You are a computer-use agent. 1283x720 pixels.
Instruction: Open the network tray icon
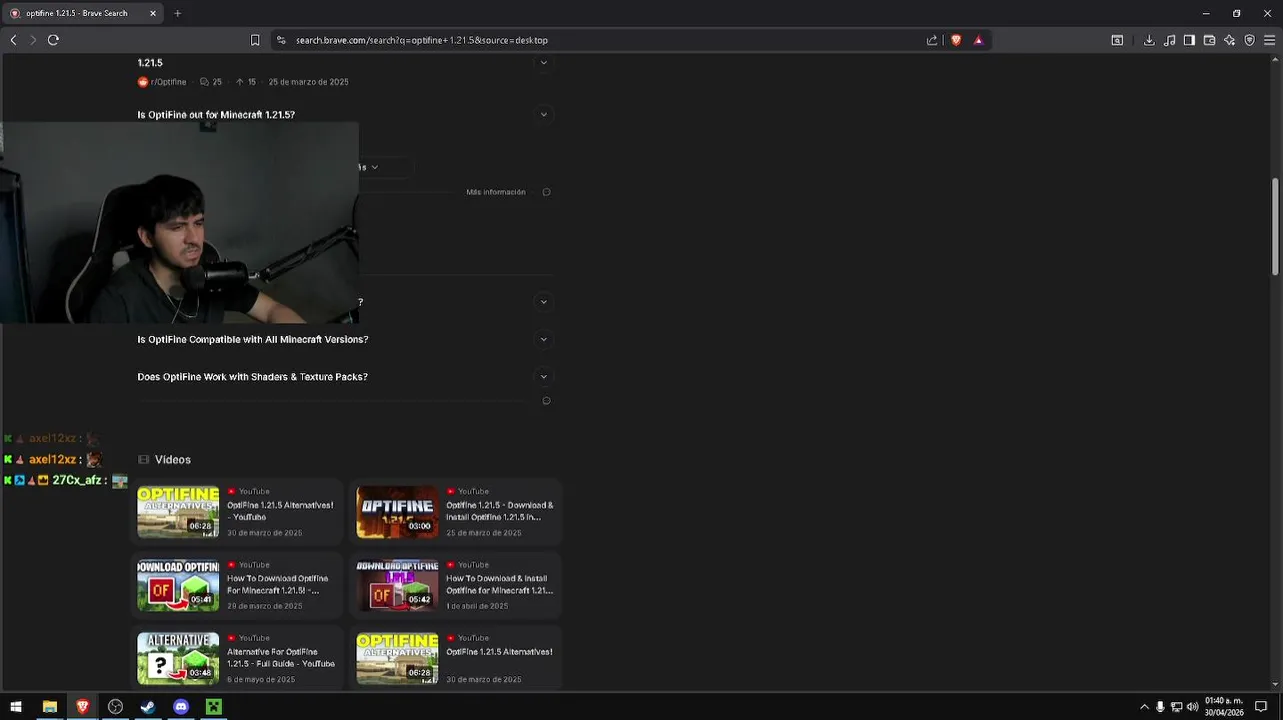tap(1176, 707)
